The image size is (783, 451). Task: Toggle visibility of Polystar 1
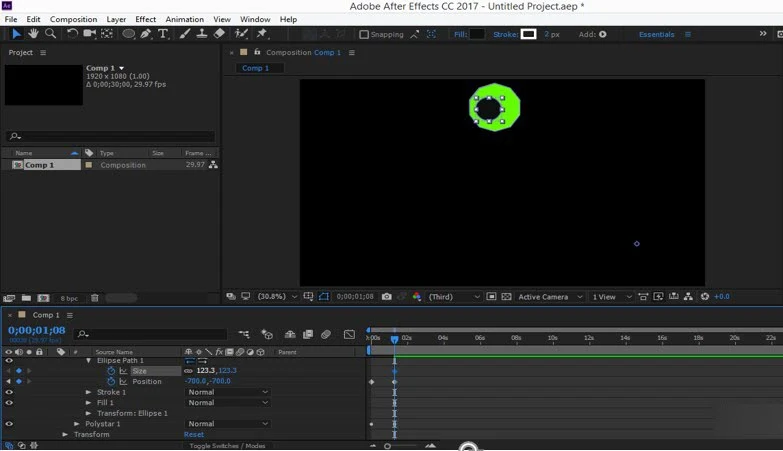(9, 424)
